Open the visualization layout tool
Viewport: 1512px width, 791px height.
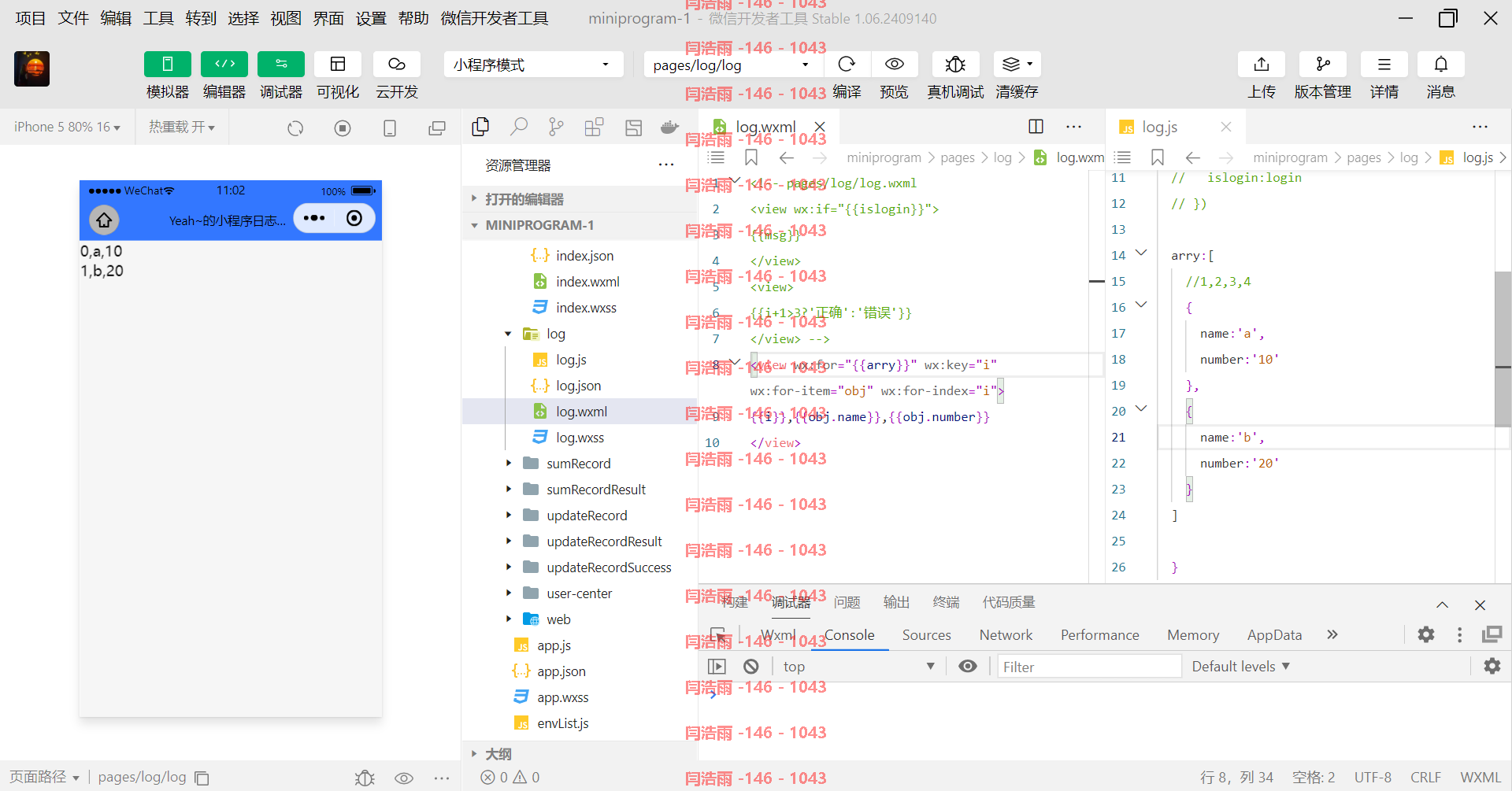337,64
